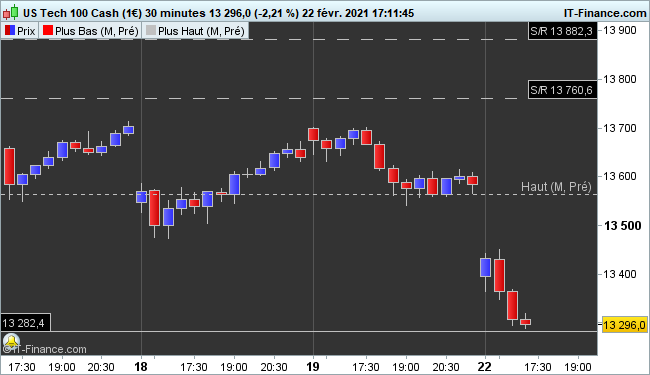This screenshot has width=650, height=375.
Task: Click the 22 févr. 2021 17:11:45 timestamp
Action: pyautogui.click(x=358, y=13)
